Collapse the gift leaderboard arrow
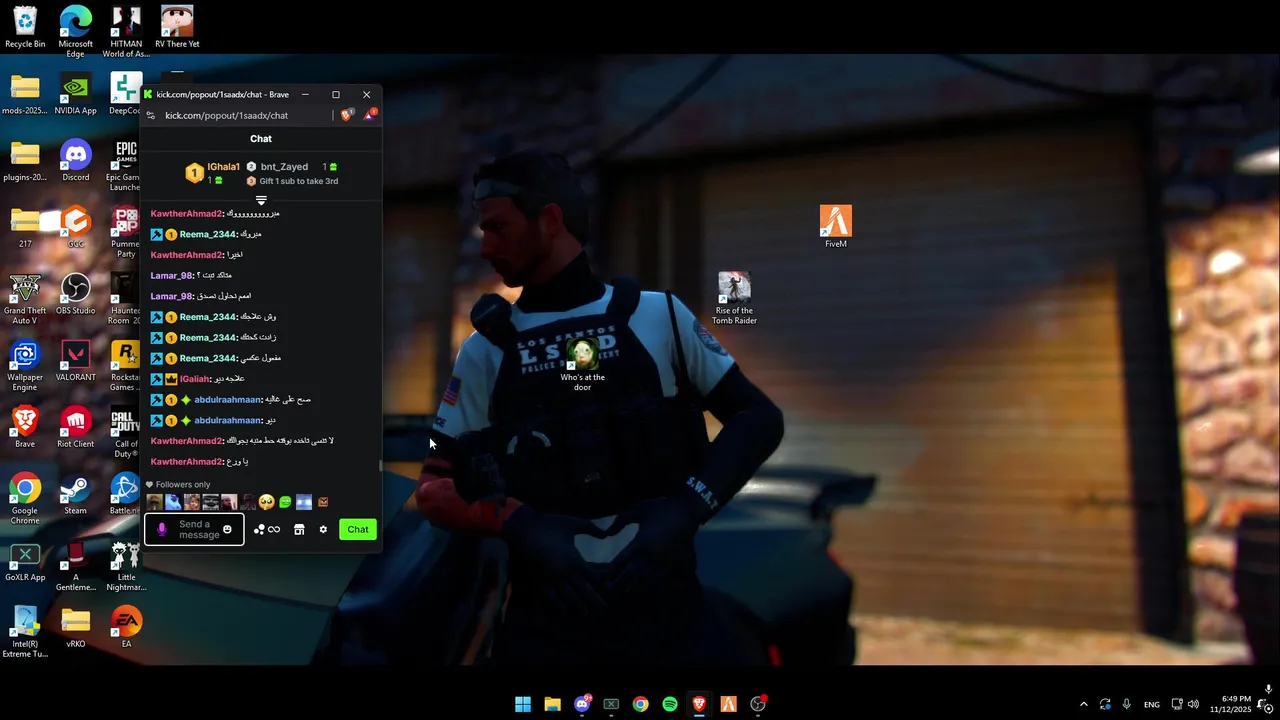Screen dimensions: 1280x720 pyautogui.click(x=261, y=201)
